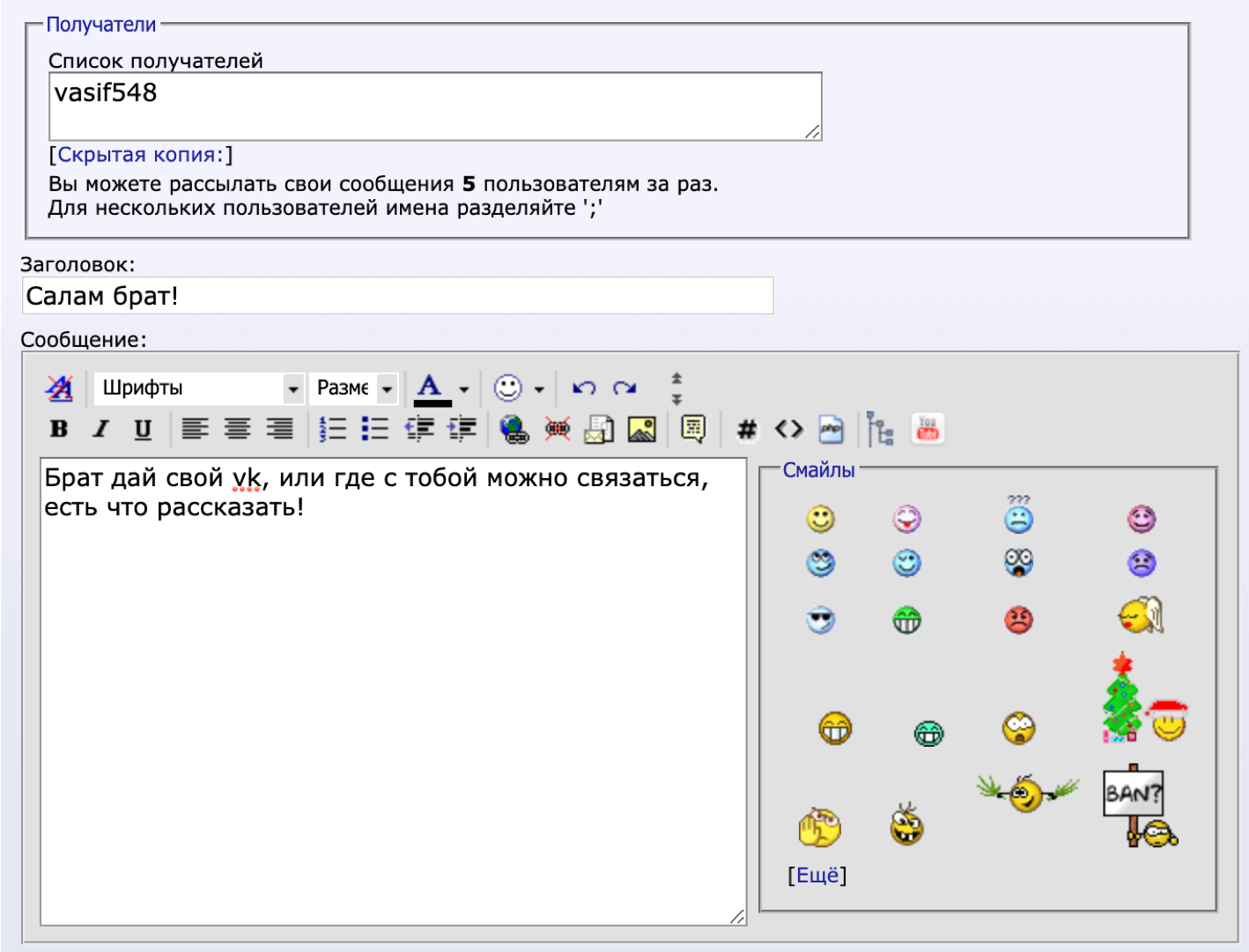The height and width of the screenshot is (952, 1249).
Task: Click the recipients box resize handle
Action: pyautogui.click(x=813, y=132)
